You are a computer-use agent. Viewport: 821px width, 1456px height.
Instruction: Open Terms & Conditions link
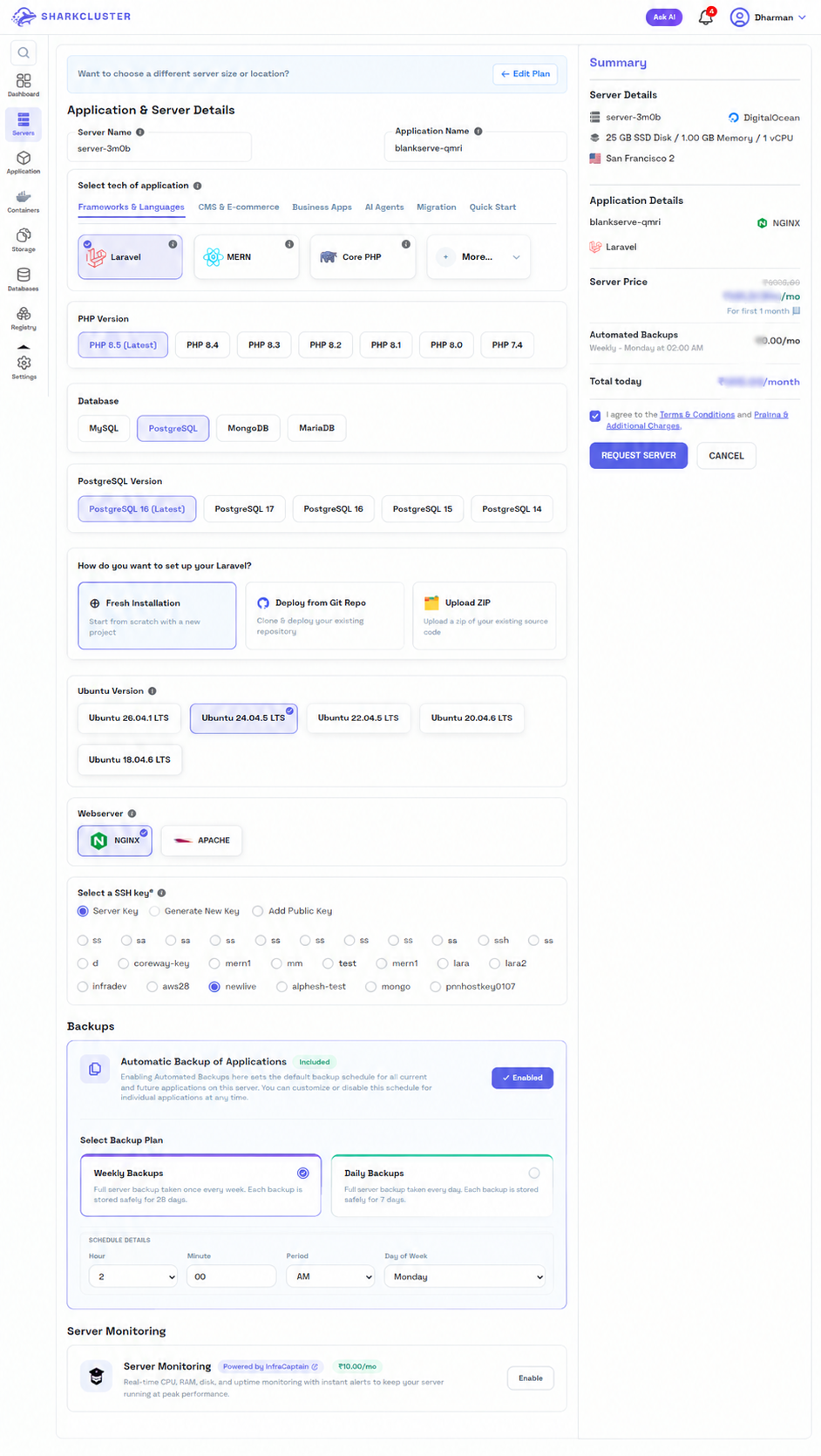697,415
